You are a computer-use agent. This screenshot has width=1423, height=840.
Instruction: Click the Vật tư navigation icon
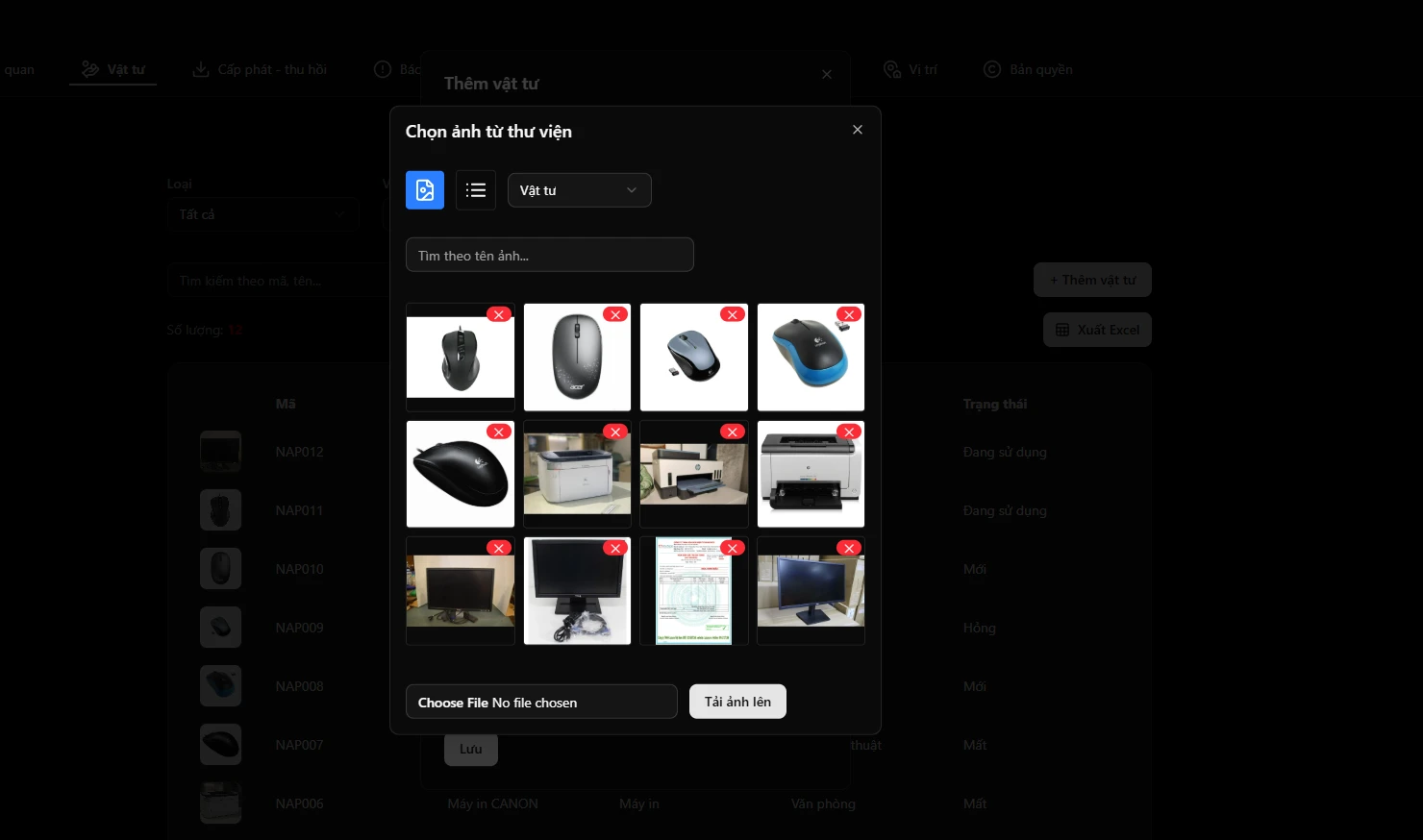90,68
